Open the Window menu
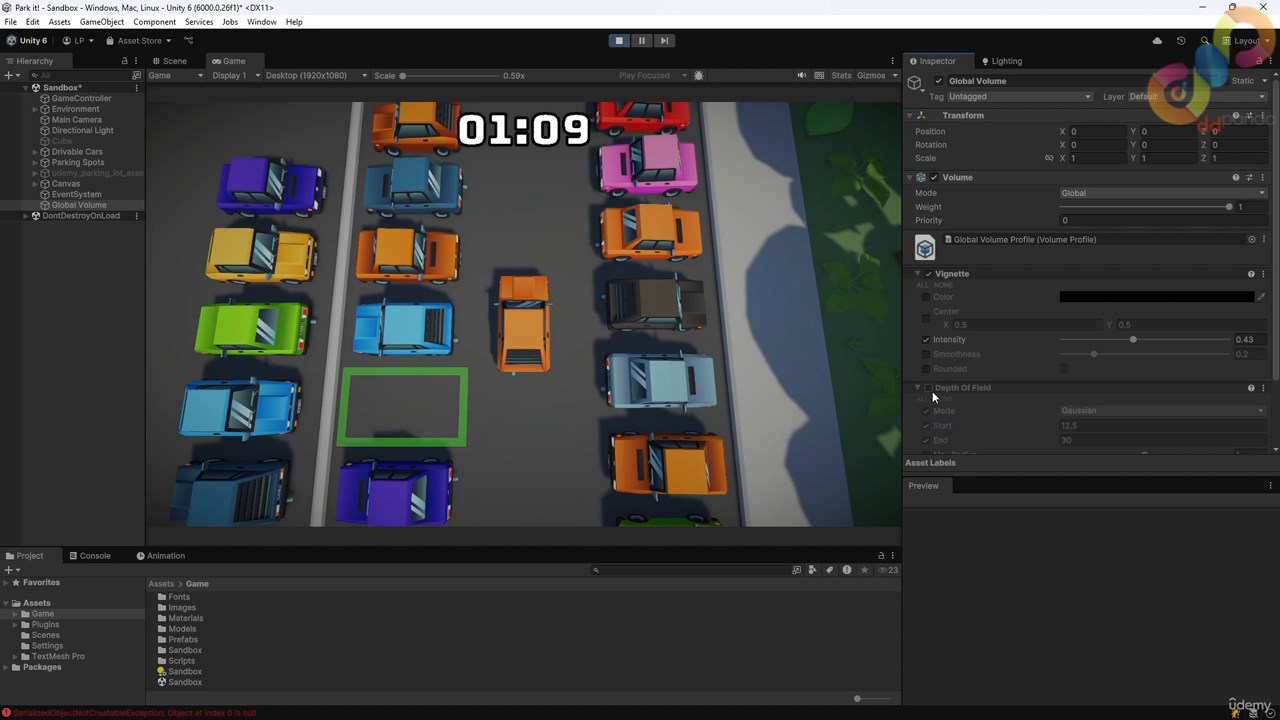Screen dimensions: 1280x720 coord(261,22)
